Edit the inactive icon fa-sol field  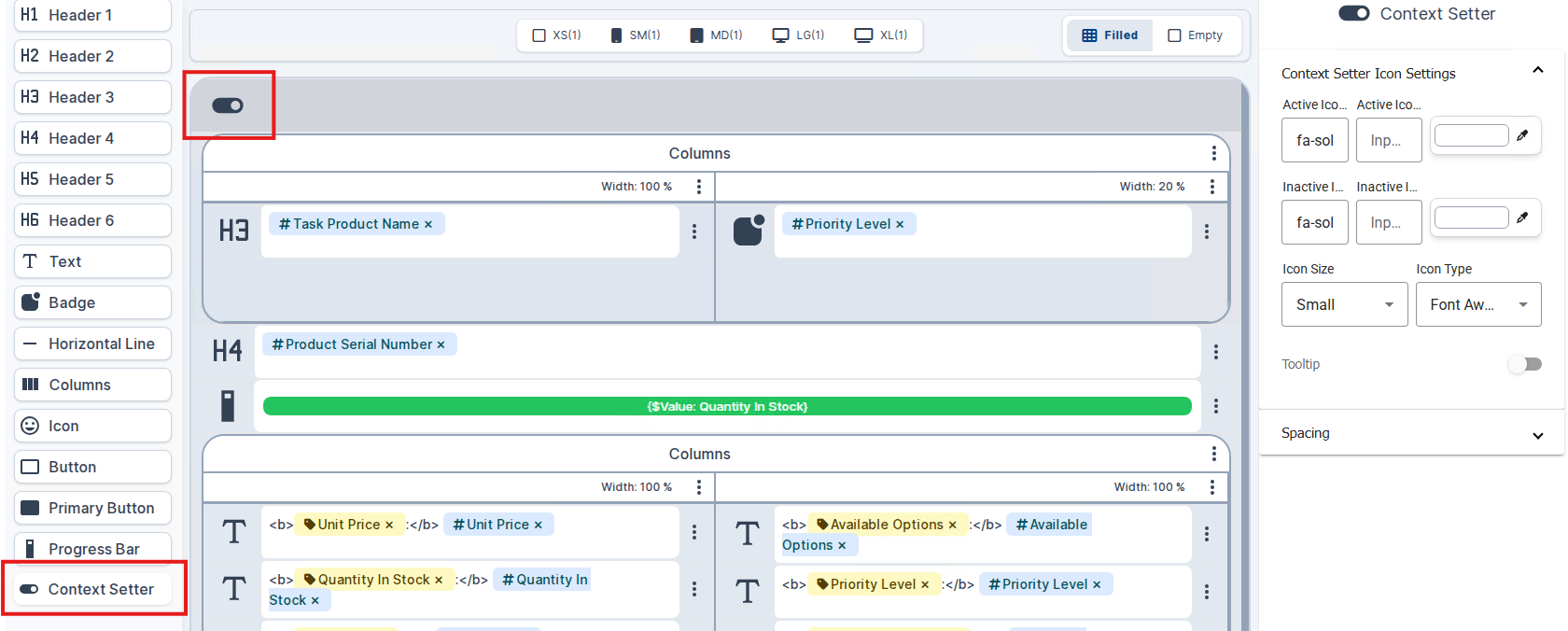coord(1315,222)
